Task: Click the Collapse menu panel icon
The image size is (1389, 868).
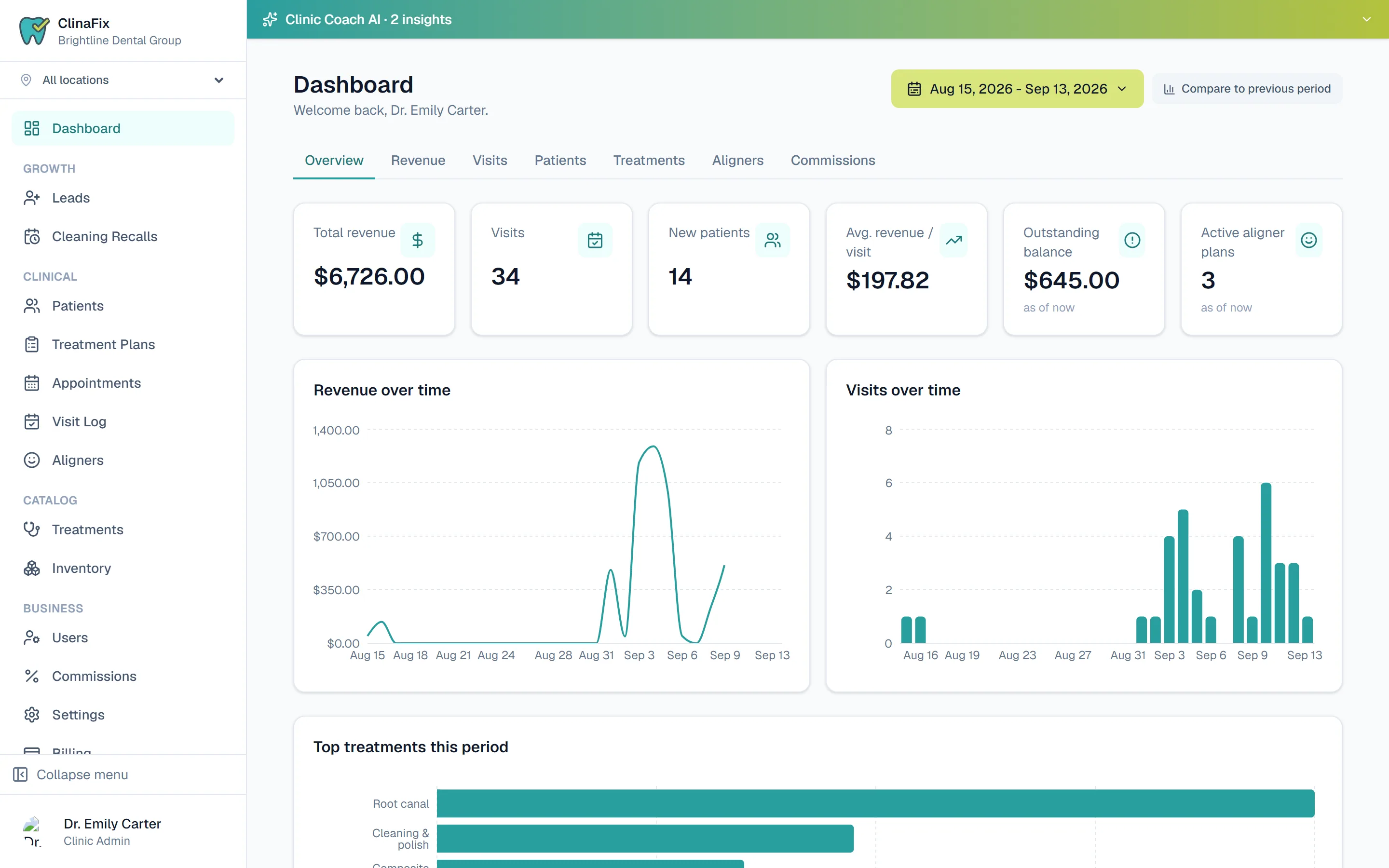Action: pyautogui.click(x=20, y=774)
